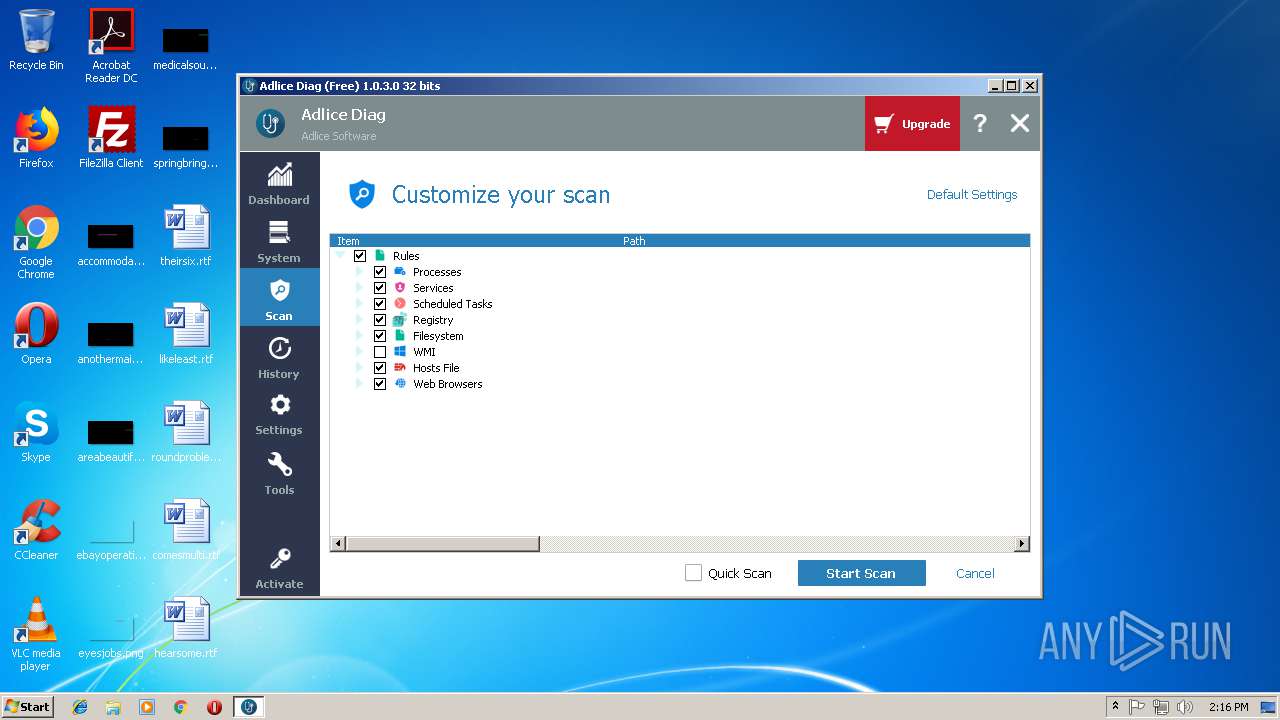Open the Activate sidebar section

point(279,568)
